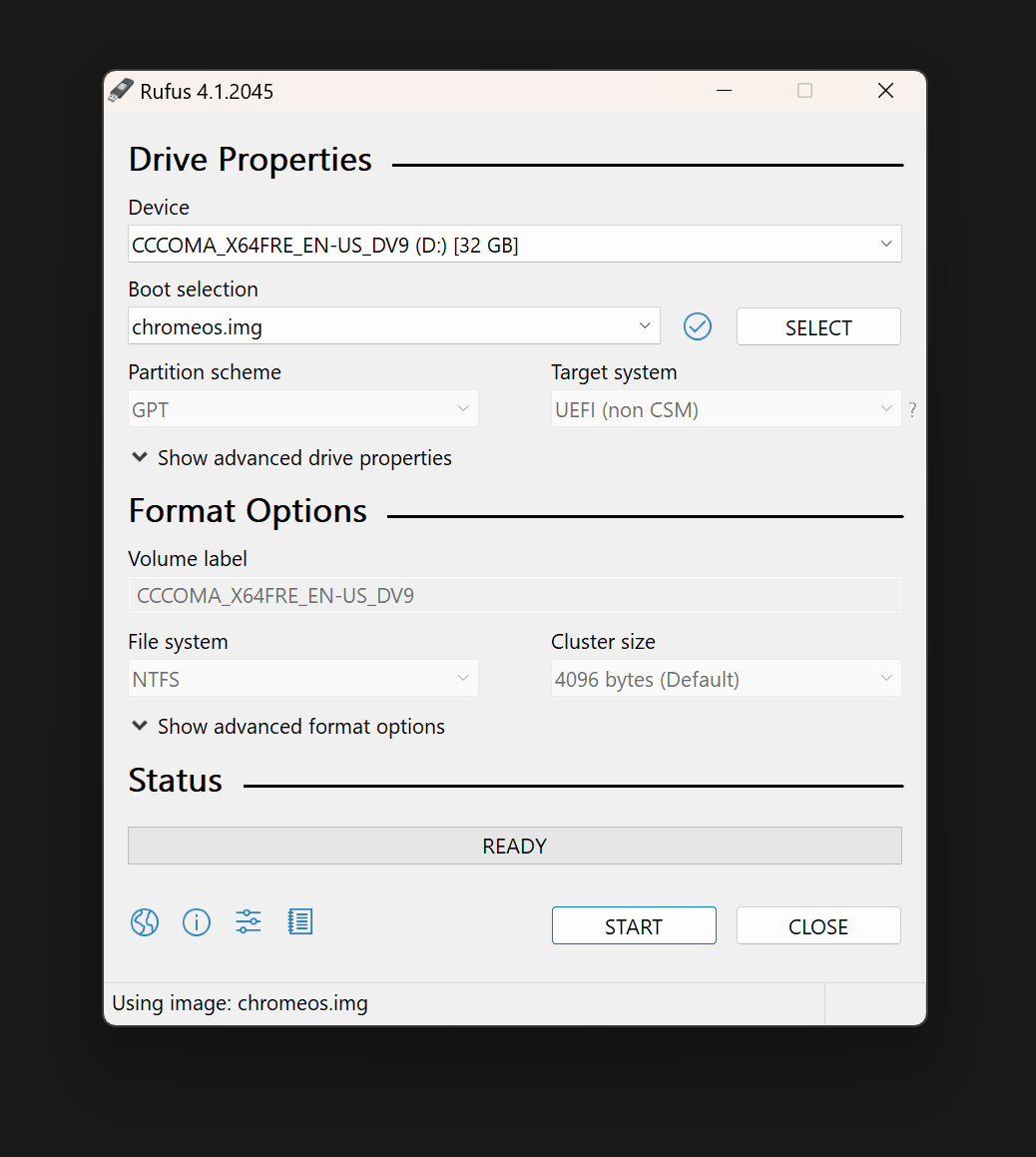Image resolution: width=1036 pixels, height=1157 pixels.
Task: Click the globe language icon
Action: pos(145,922)
